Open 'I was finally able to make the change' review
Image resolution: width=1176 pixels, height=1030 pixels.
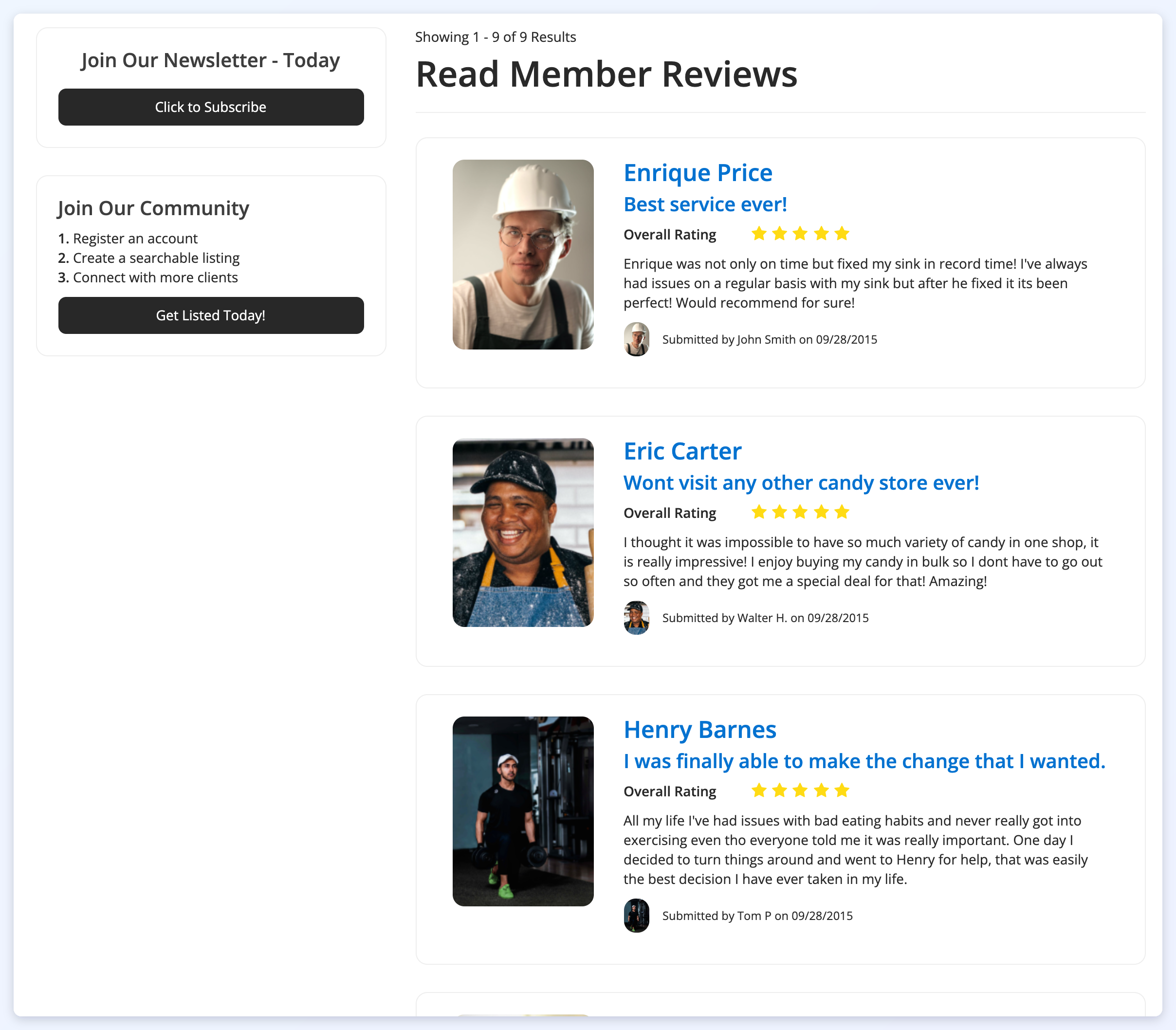(864, 761)
